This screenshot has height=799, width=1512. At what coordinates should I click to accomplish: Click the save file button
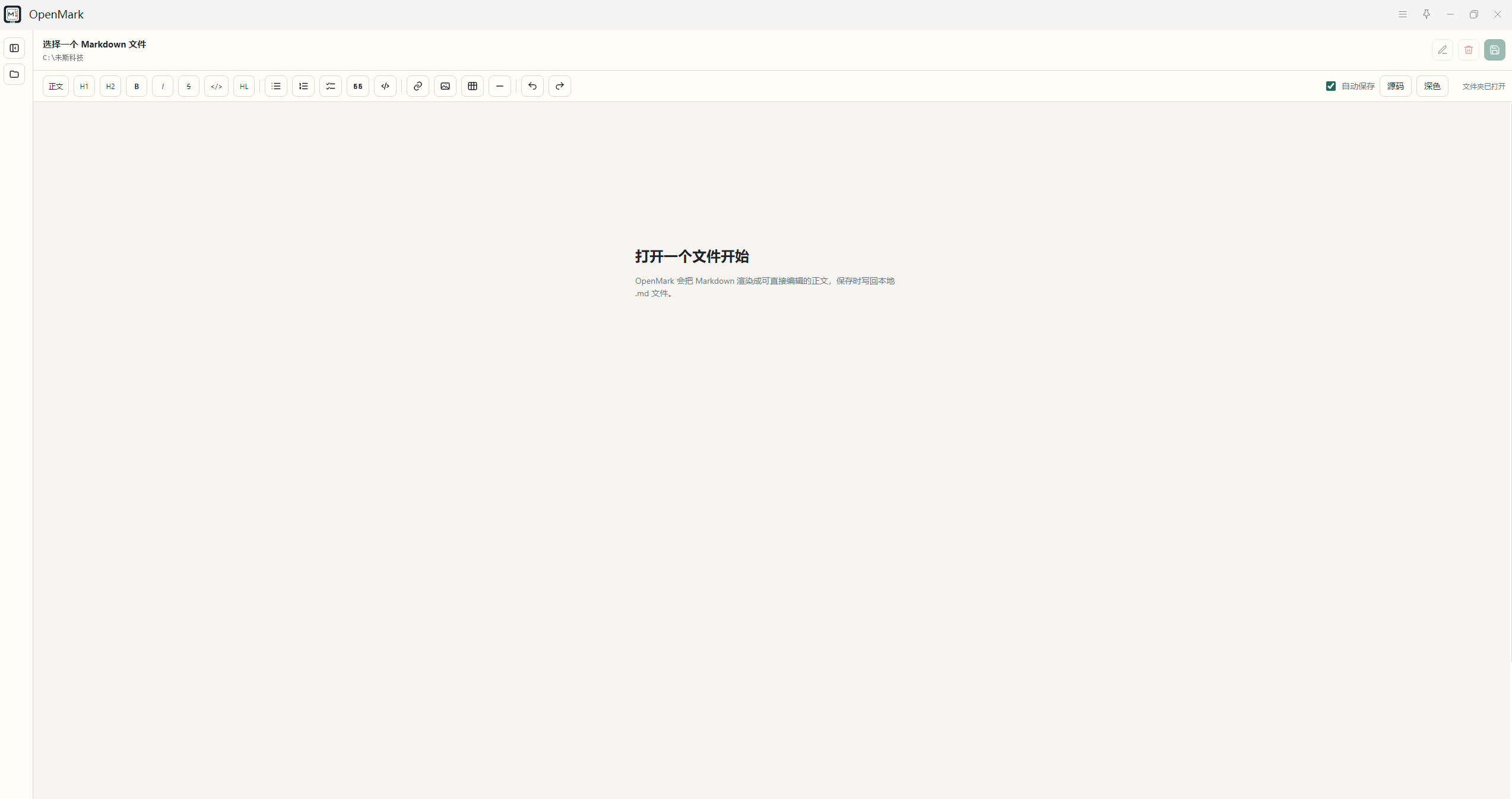pyautogui.click(x=1495, y=50)
